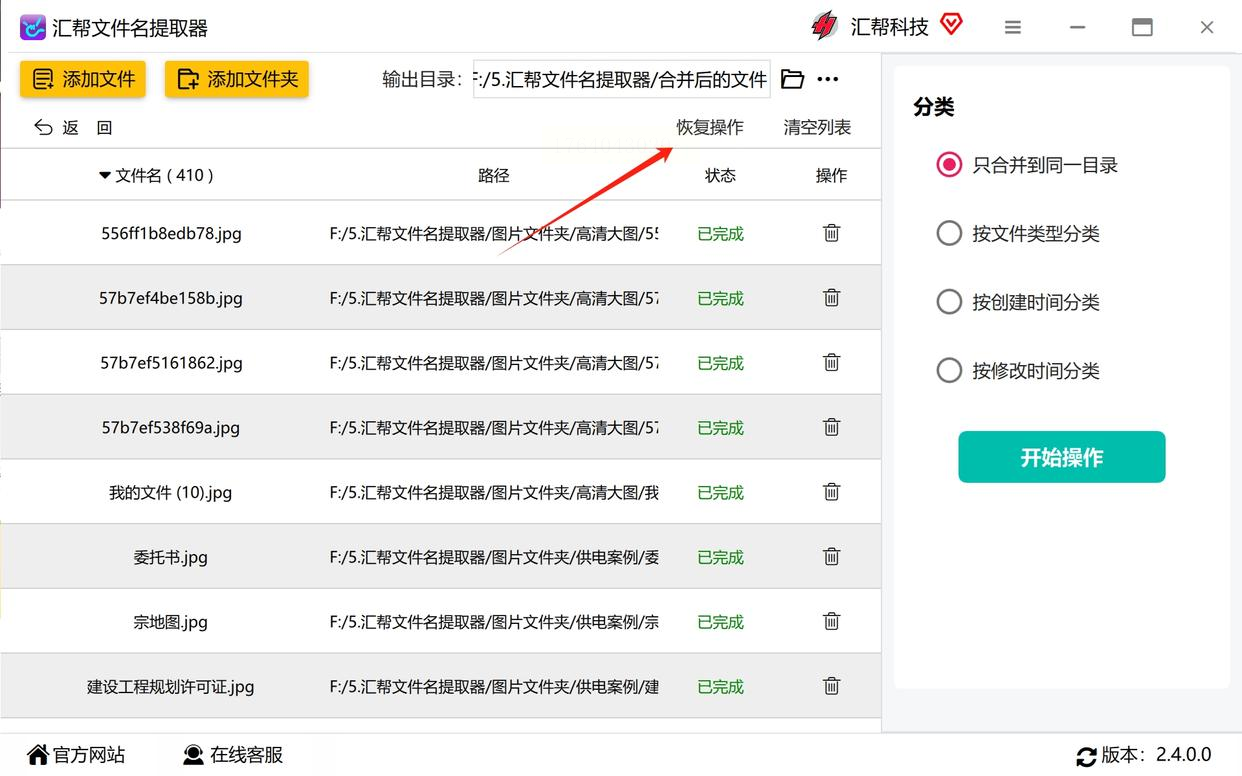Viewport: 1242px width, 776px height.
Task: Click the output directory path field
Action: 621,79
